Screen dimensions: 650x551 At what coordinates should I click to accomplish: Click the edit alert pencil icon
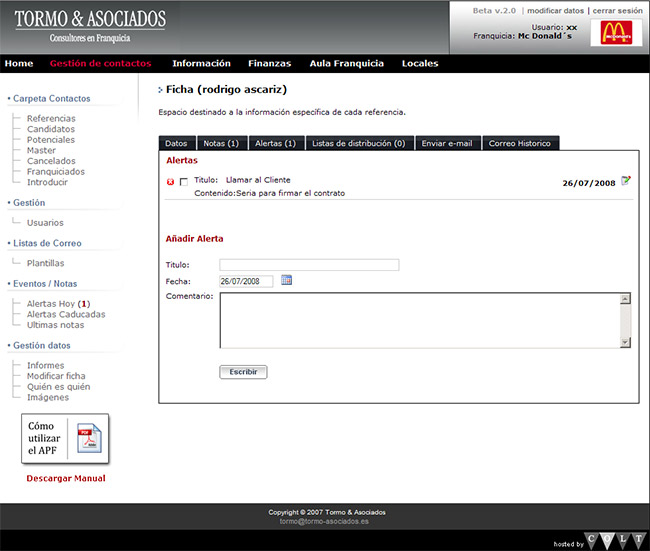(626, 181)
